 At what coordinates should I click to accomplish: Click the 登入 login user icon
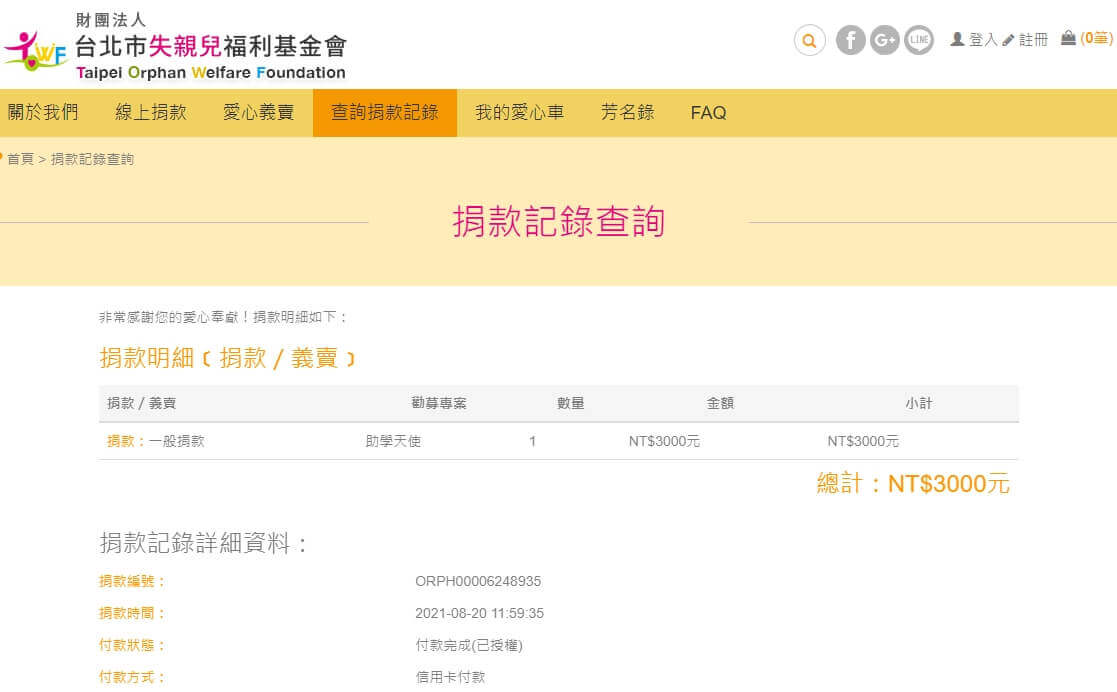[957, 39]
